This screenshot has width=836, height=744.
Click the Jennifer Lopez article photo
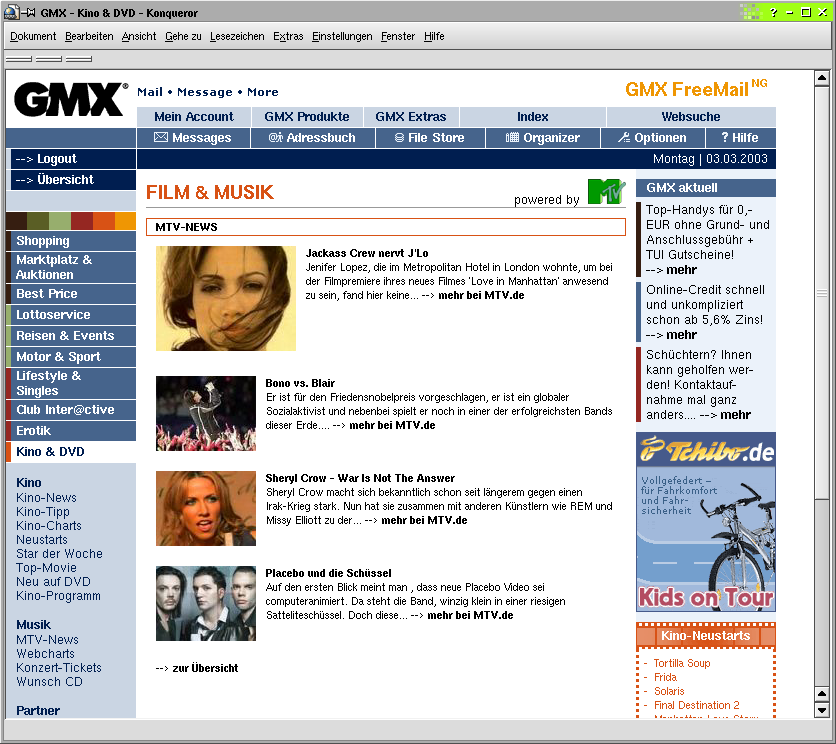pos(226,298)
